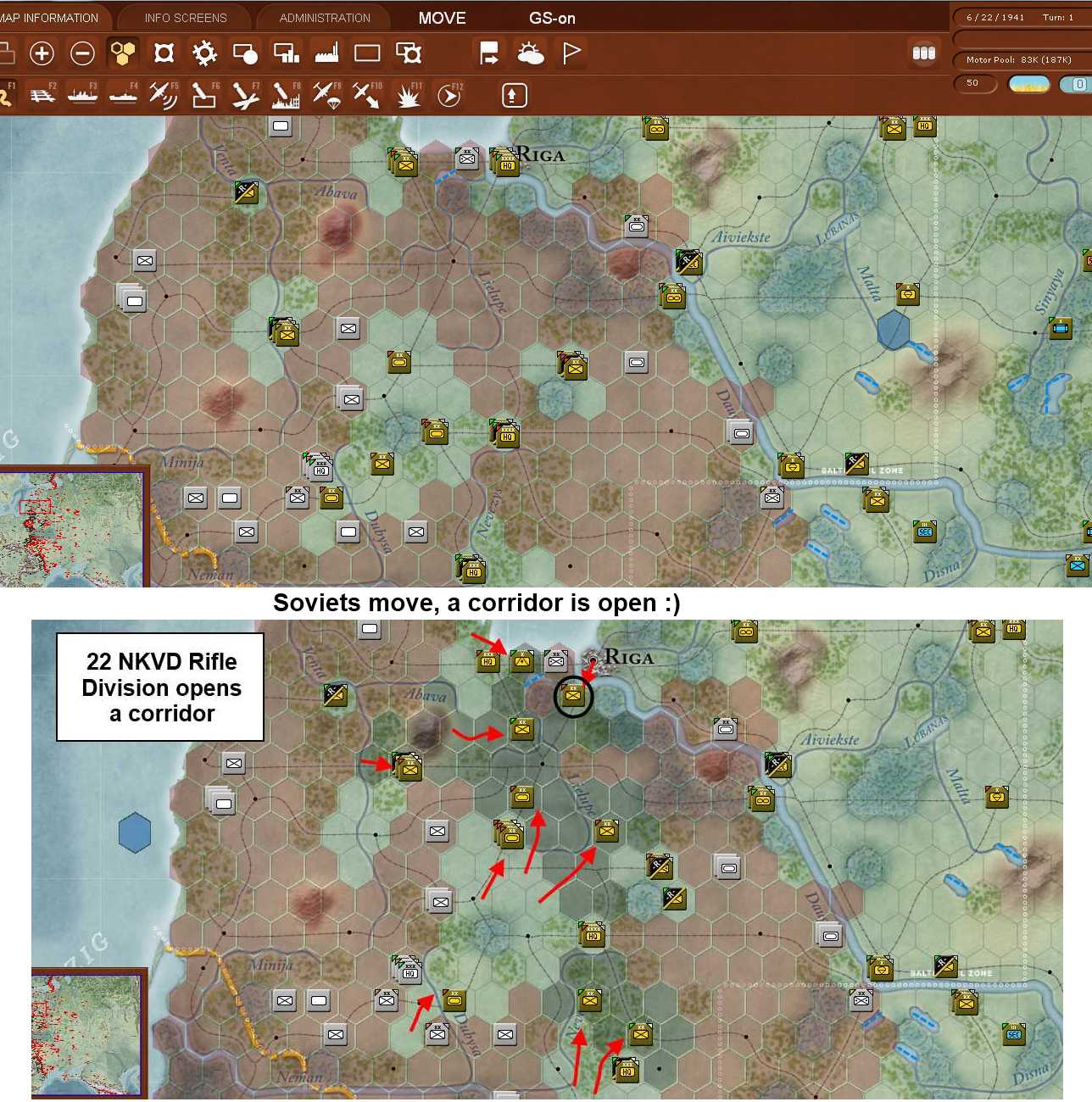Viewport: 1092px width, 1102px height.
Task: Click the plain rectangle toolbar icon
Action: coord(367,53)
